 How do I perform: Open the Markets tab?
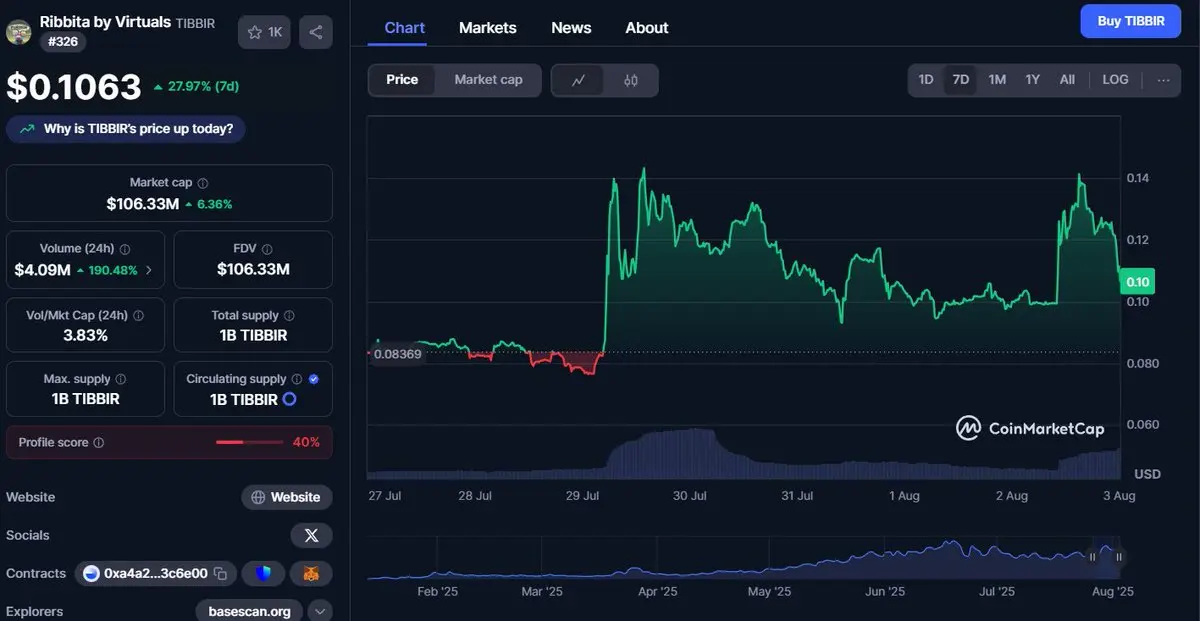point(488,28)
